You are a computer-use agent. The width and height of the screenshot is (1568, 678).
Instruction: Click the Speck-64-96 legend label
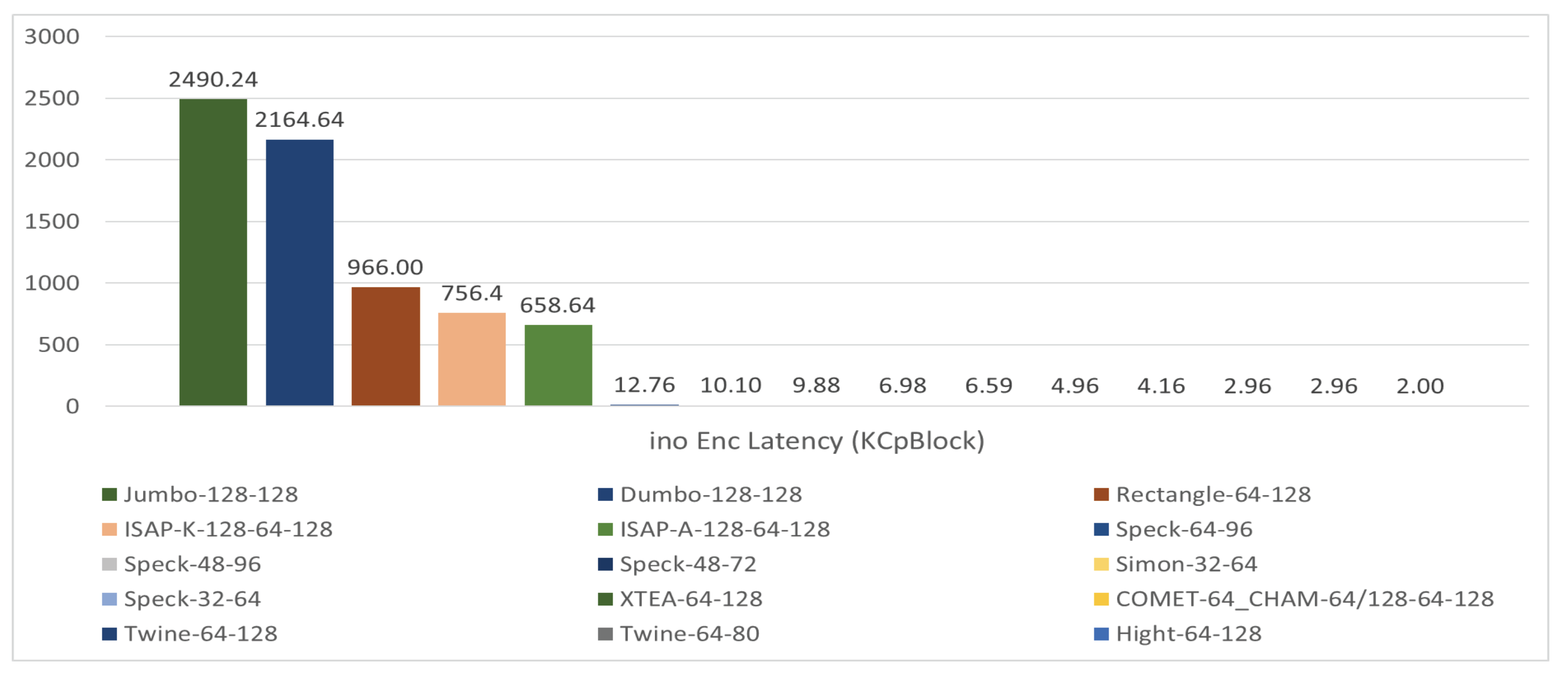tap(1184, 529)
